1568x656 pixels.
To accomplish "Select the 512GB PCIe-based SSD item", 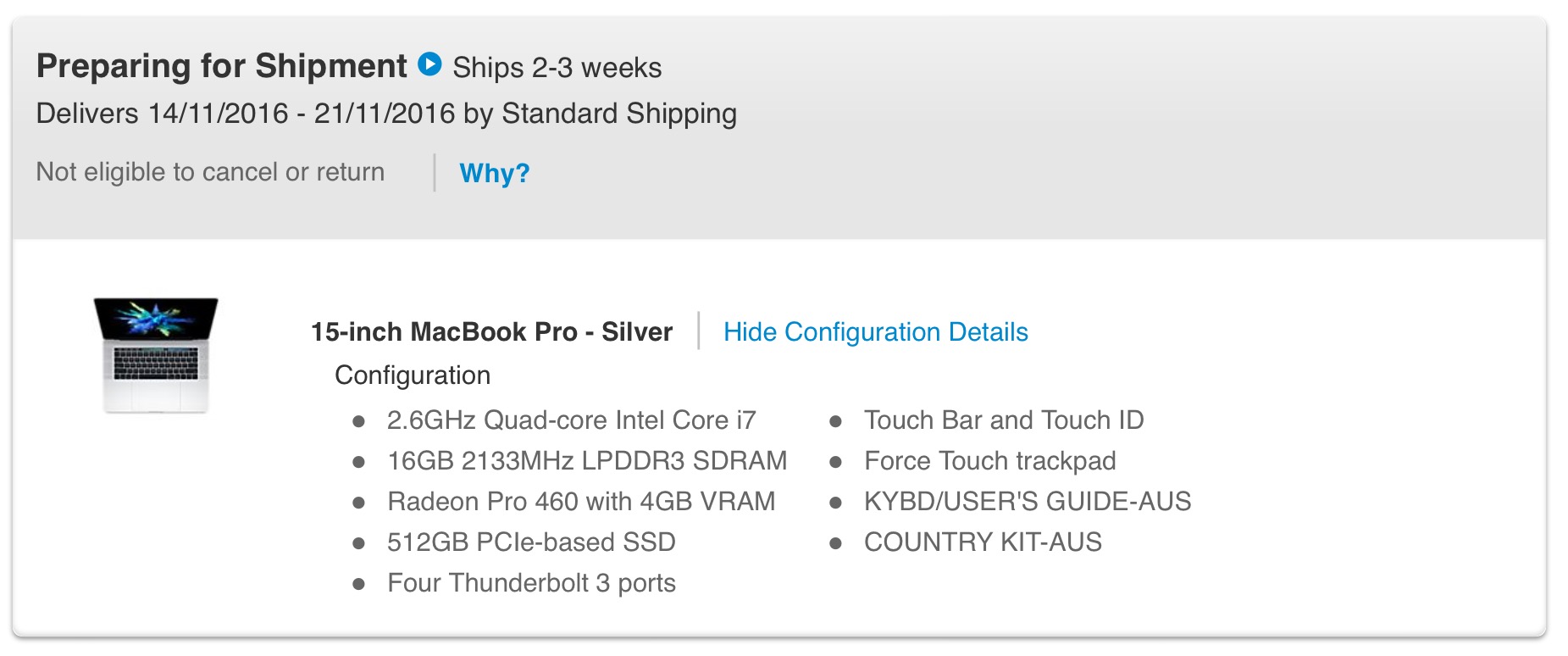I will pyautogui.click(x=531, y=542).
